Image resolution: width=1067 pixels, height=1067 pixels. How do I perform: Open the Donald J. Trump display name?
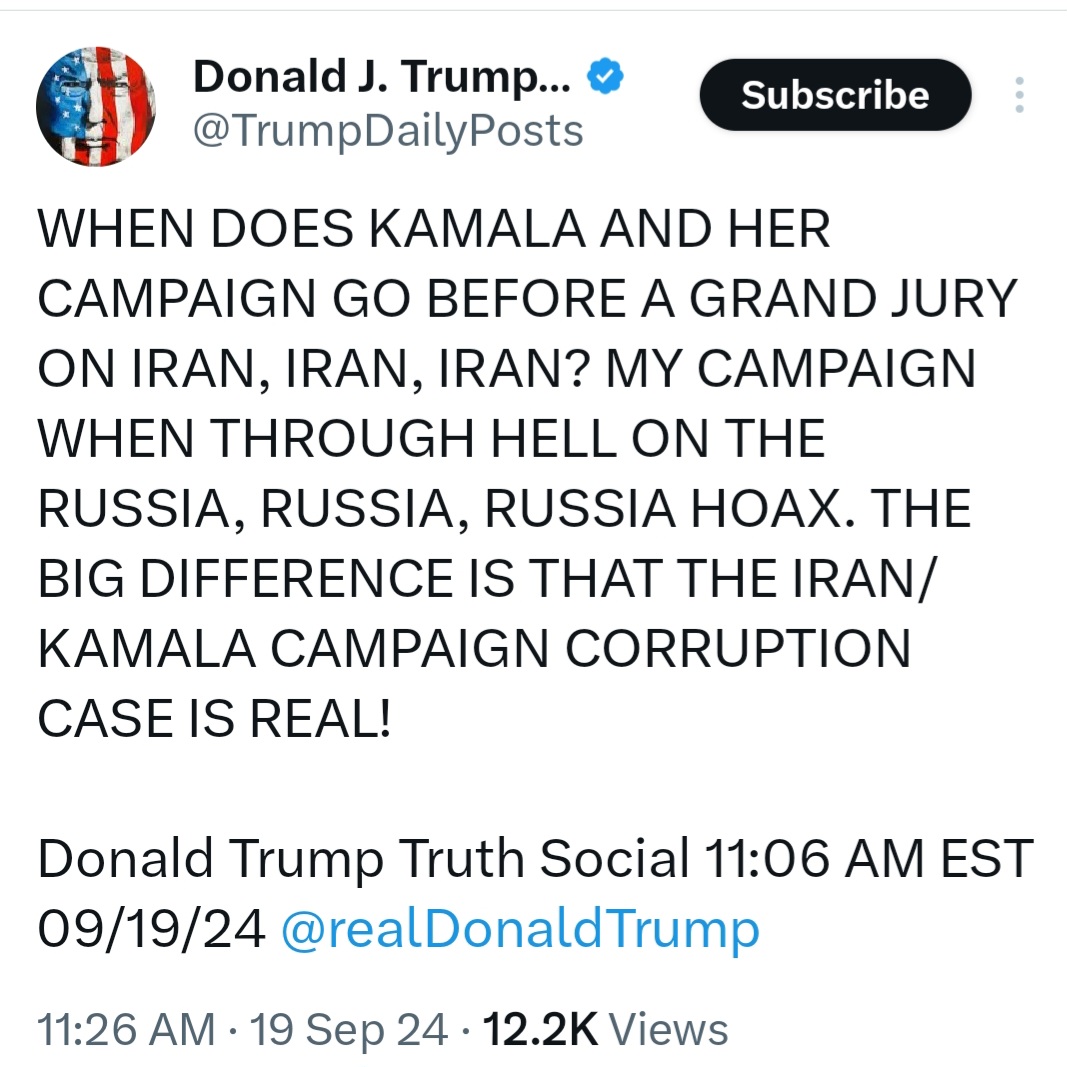point(381,77)
